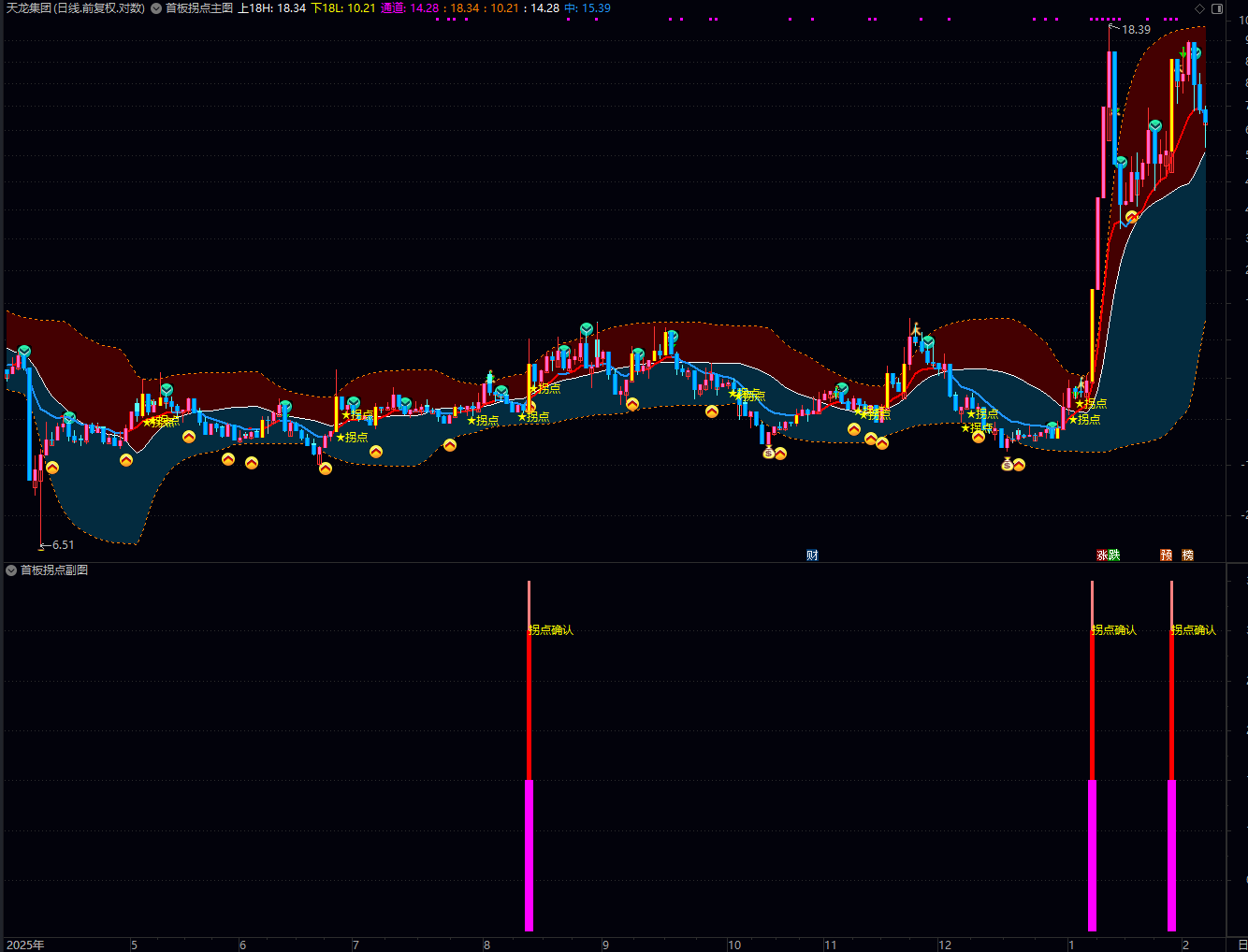Screen dimensions: 1248x952
Task: Click the magenta signal bar before February
Action: (1171, 855)
